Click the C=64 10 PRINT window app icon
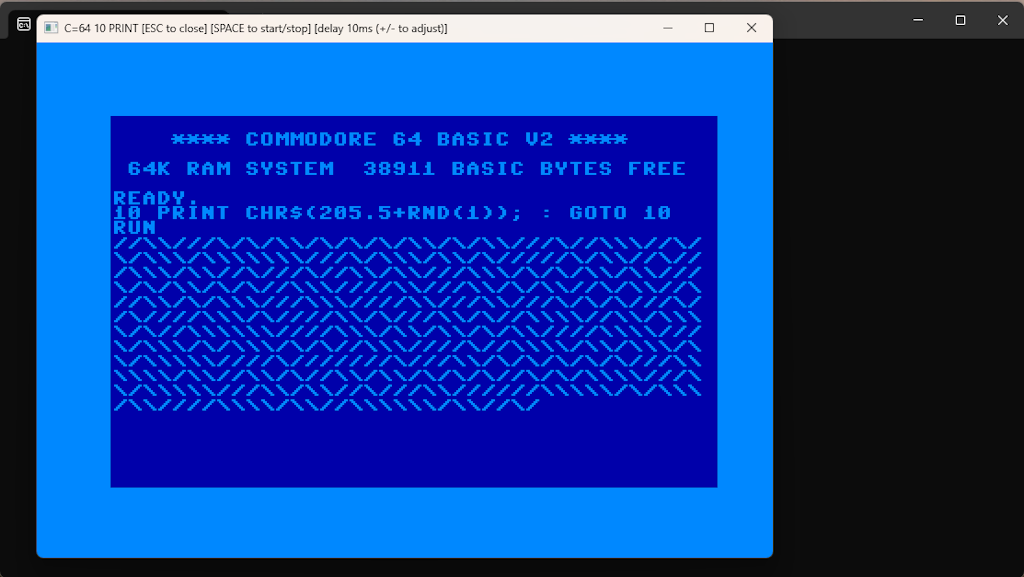The width and height of the screenshot is (1024, 577). [x=51, y=28]
